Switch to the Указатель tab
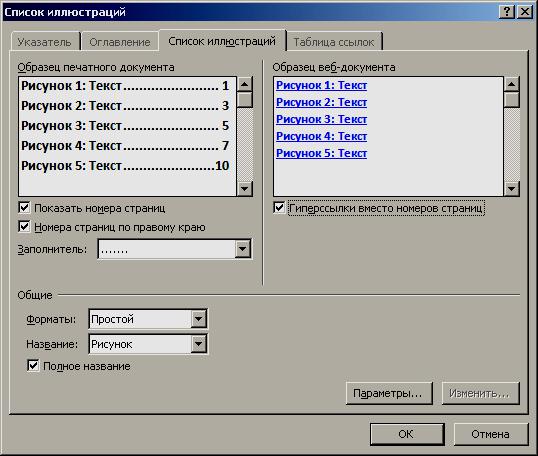The height and width of the screenshot is (456, 538). (x=45, y=42)
